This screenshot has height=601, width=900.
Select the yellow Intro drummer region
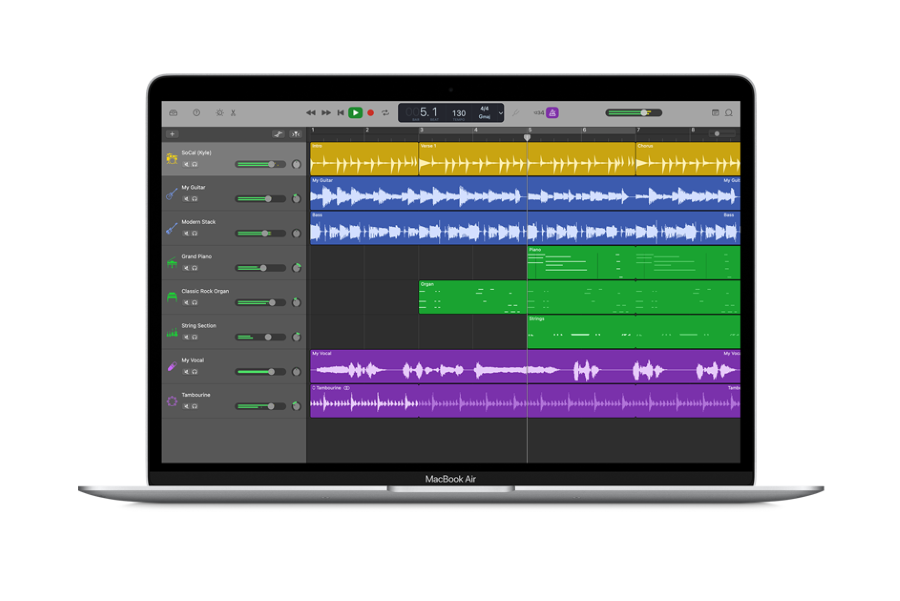tap(364, 159)
